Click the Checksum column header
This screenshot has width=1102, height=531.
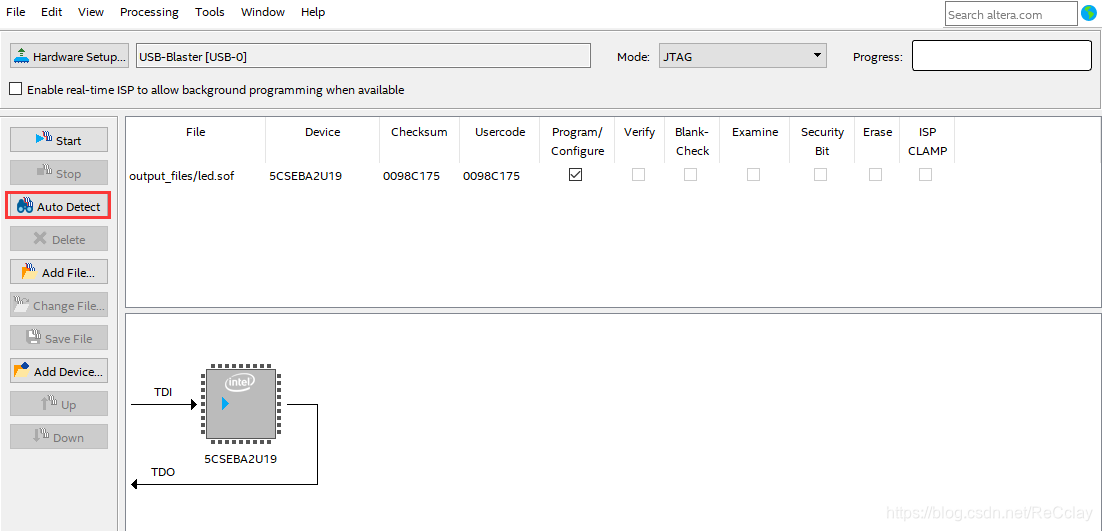[419, 131]
